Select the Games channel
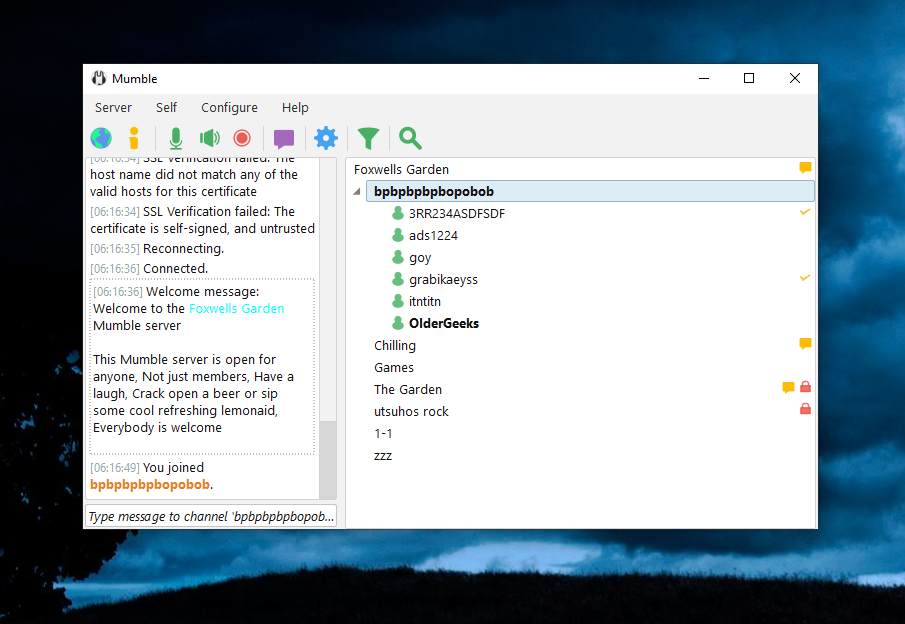Image resolution: width=905 pixels, height=624 pixels. click(x=394, y=367)
